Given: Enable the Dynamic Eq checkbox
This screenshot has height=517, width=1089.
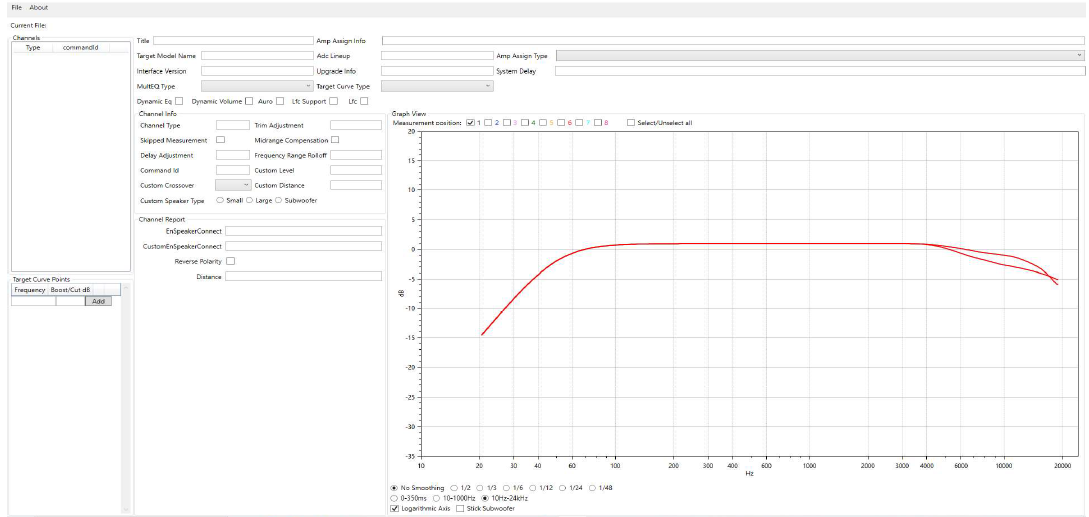Looking at the screenshot, I should click(179, 101).
